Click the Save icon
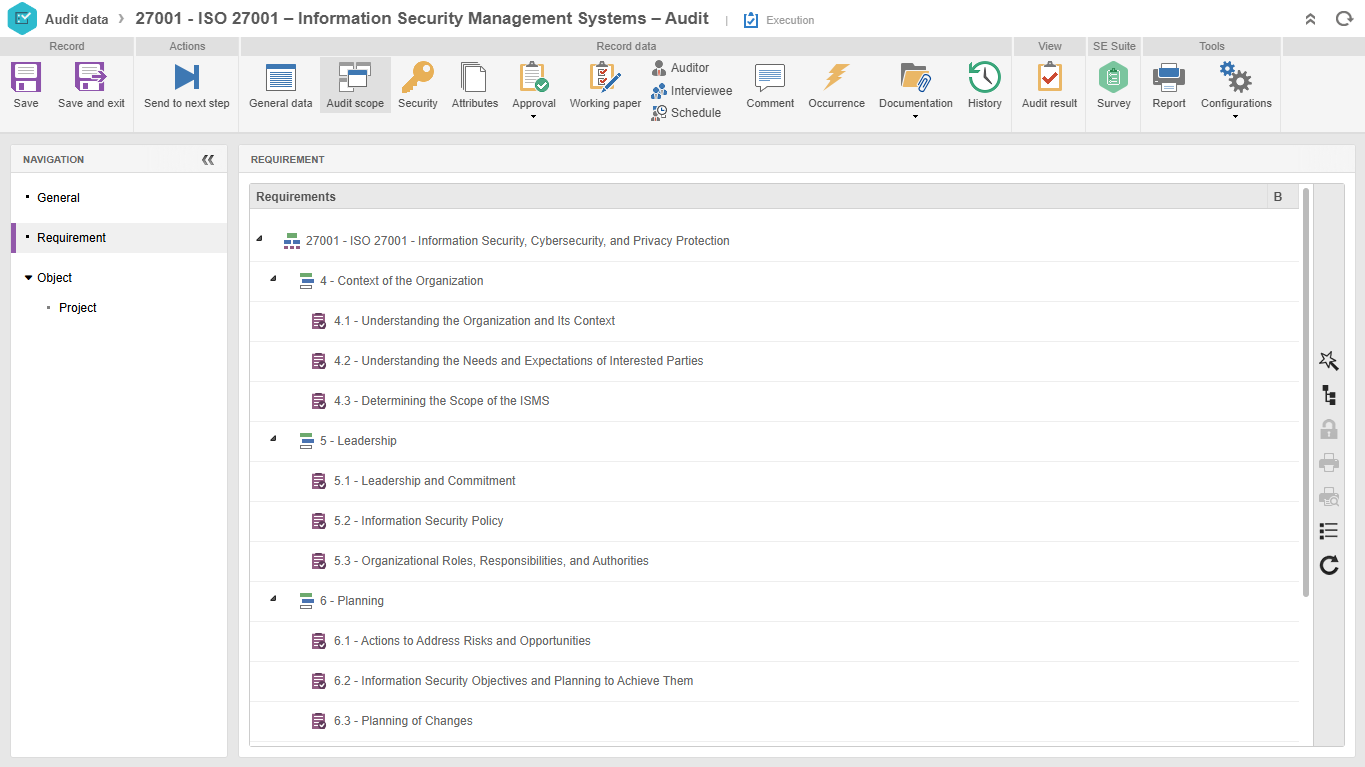This screenshot has width=1365, height=767. point(26,78)
